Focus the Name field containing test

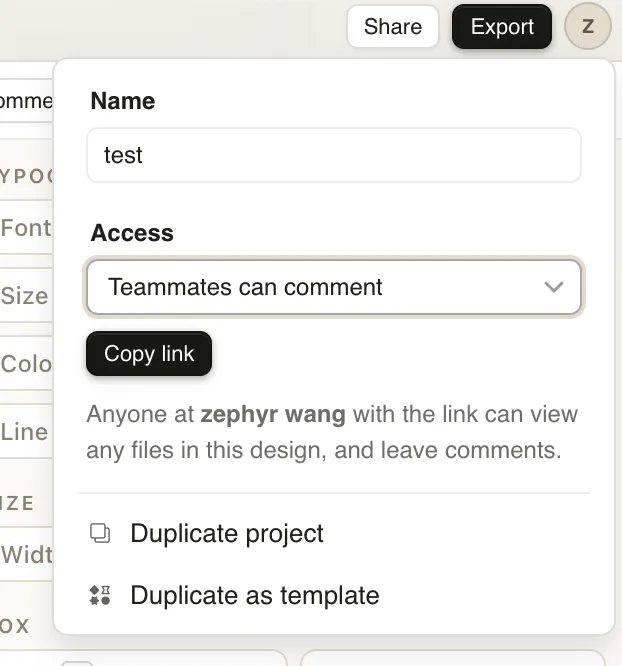333,155
